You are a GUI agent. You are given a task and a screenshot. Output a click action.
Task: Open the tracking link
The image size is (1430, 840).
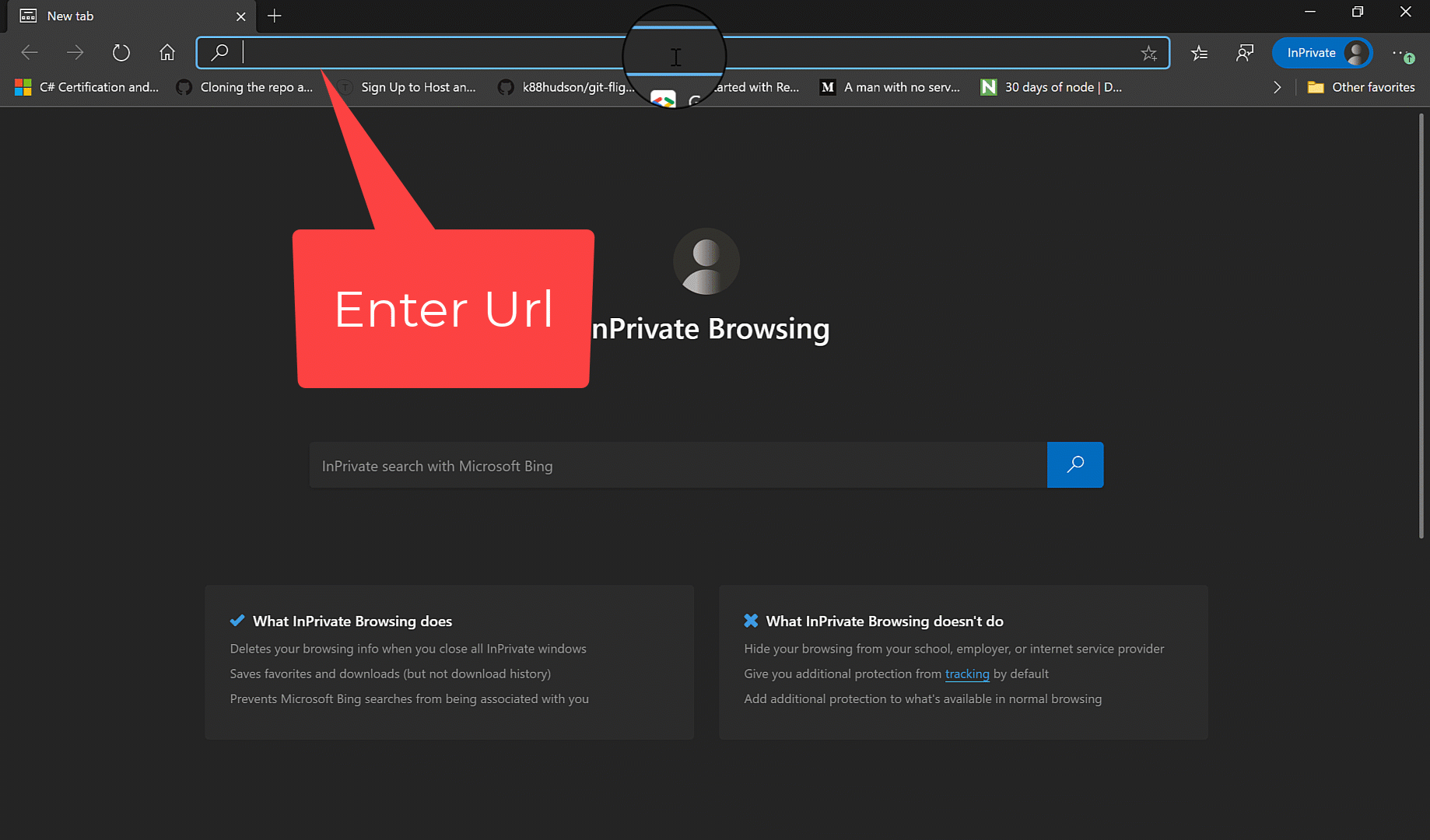967,674
